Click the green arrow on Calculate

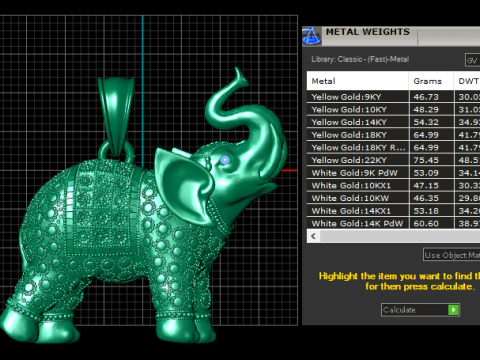coord(453,310)
